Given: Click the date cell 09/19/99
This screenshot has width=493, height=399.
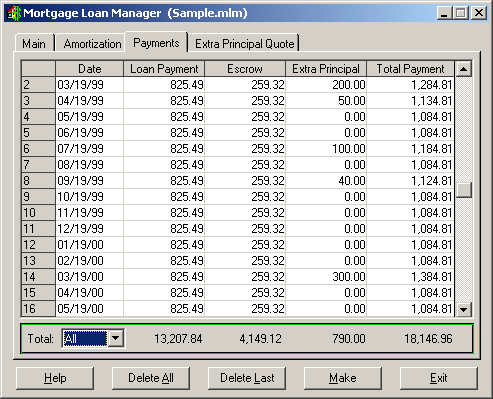Looking at the screenshot, I should point(89,181).
